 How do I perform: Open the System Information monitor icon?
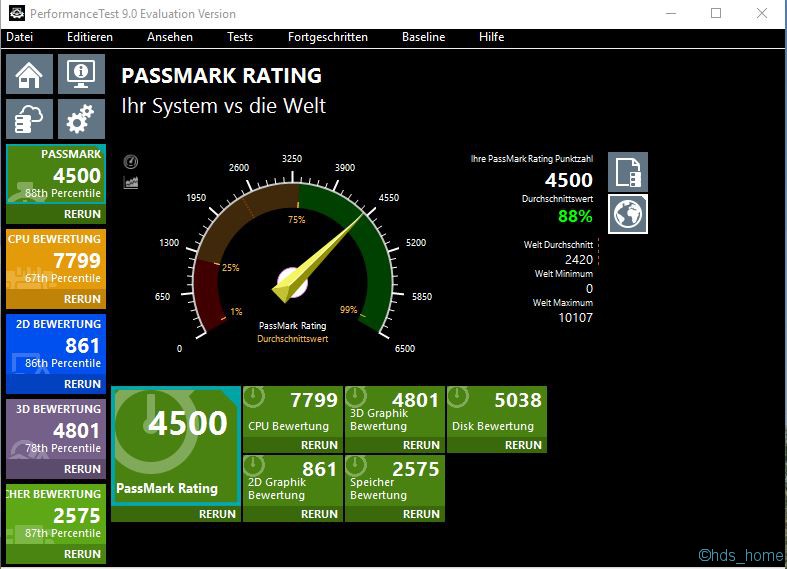click(x=81, y=74)
